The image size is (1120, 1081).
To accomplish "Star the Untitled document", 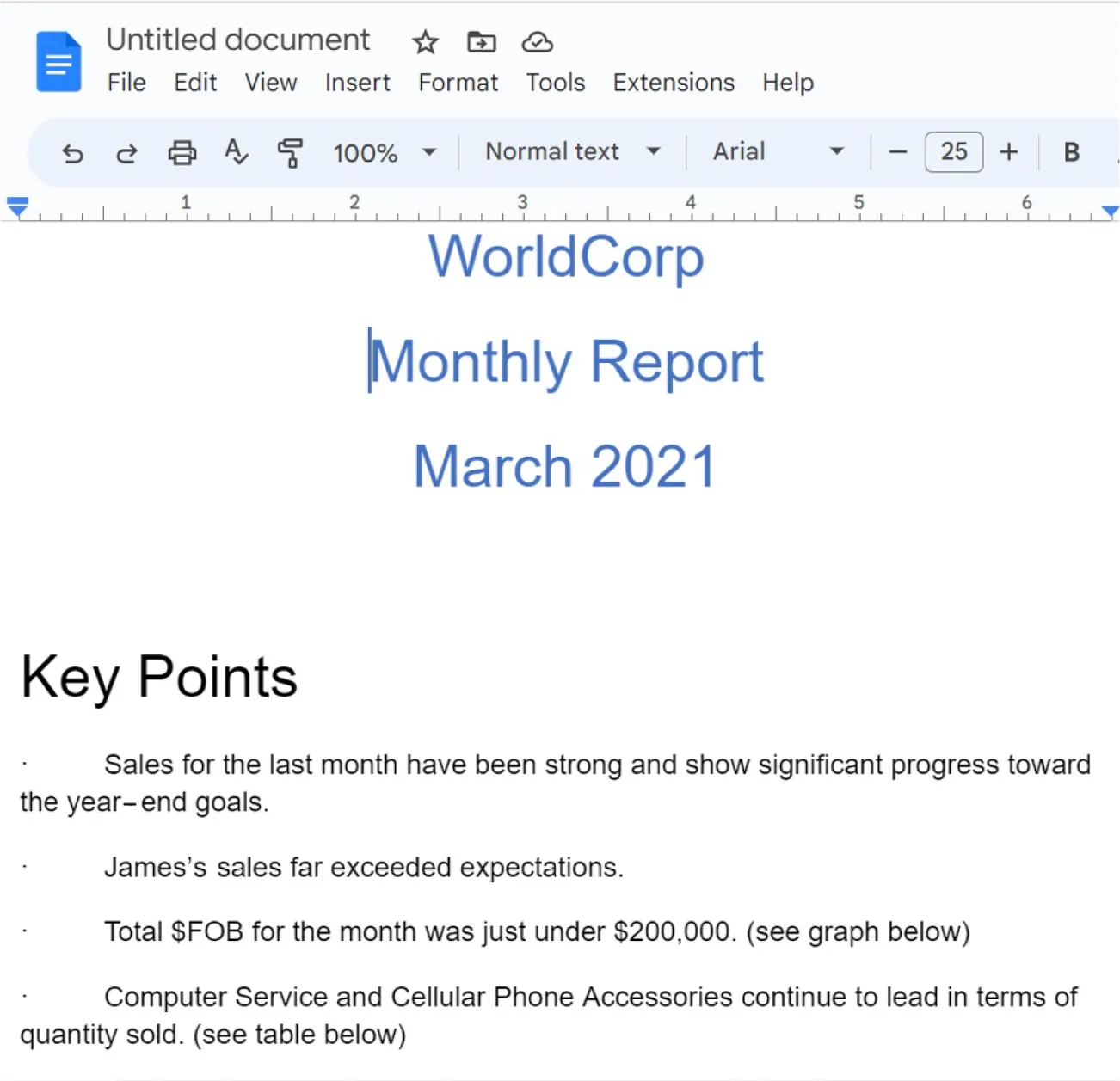I will tap(424, 41).
